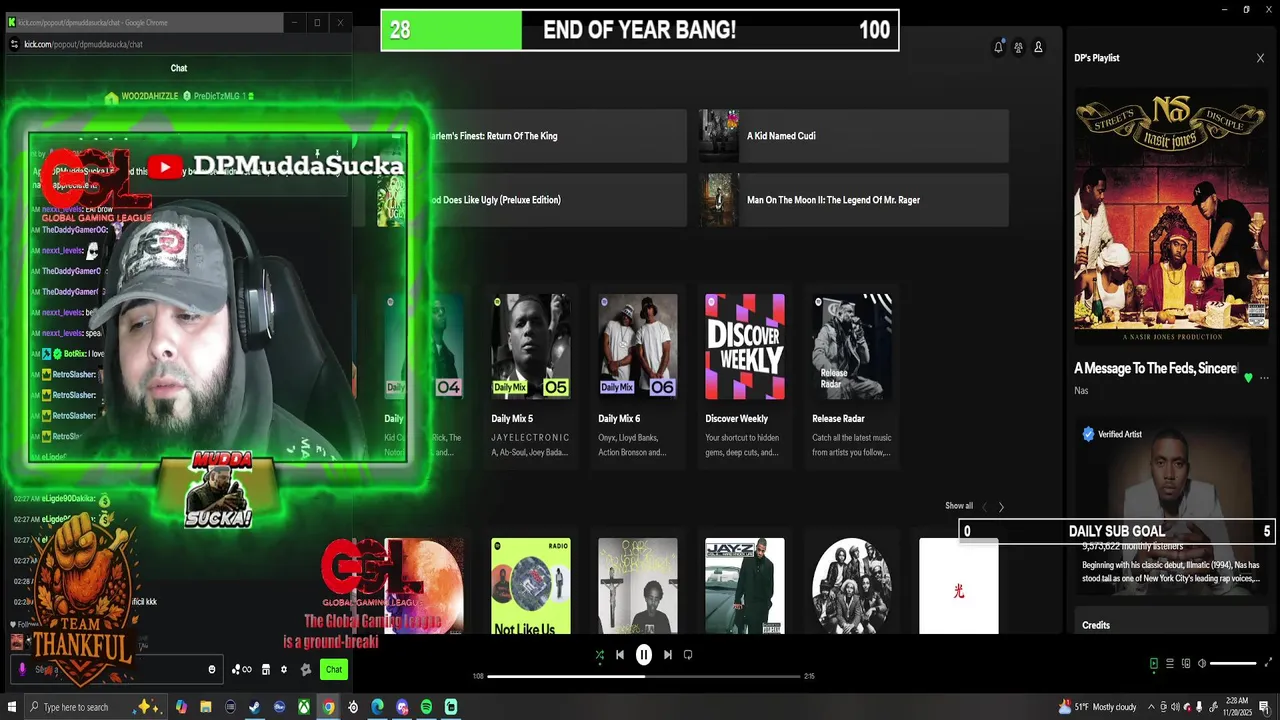This screenshot has height=720, width=1280.
Task: Open Copilot from the taskbar
Action: pos(181,707)
